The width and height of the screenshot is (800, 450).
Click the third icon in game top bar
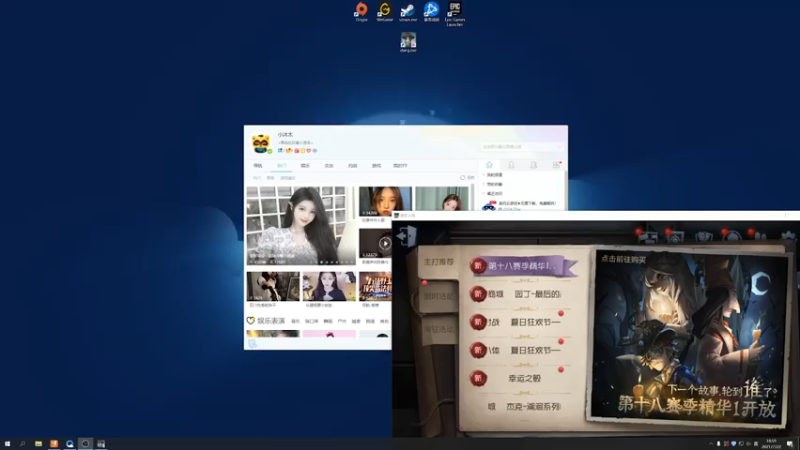pos(704,237)
